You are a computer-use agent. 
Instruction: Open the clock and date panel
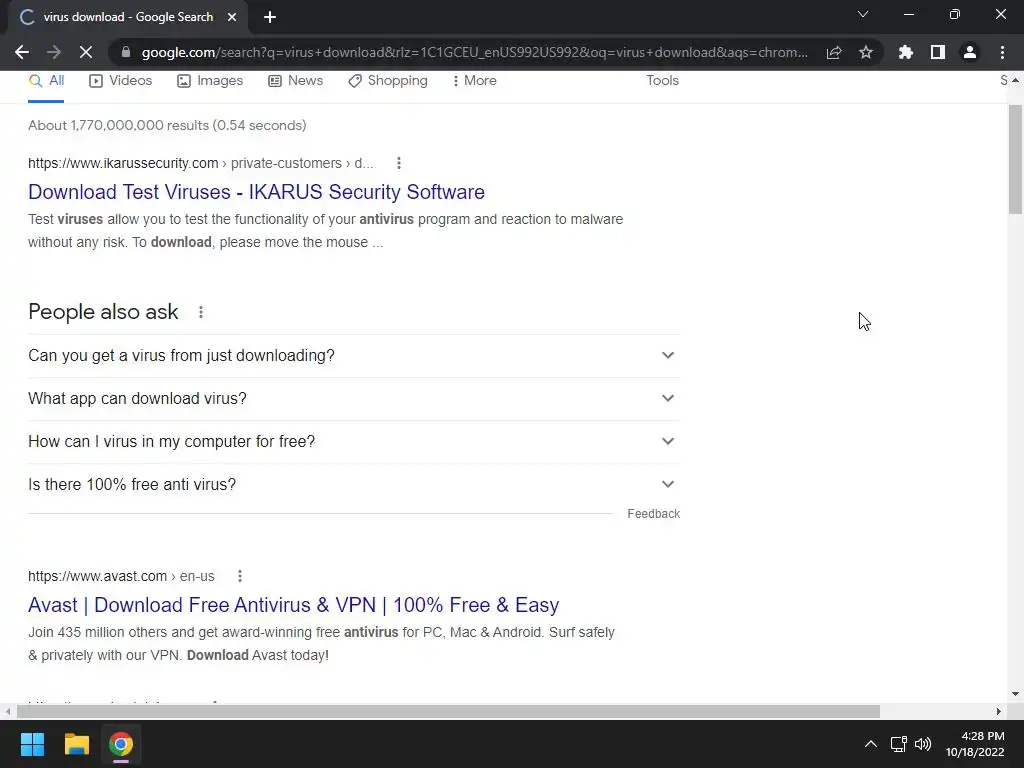coord(975,744)
